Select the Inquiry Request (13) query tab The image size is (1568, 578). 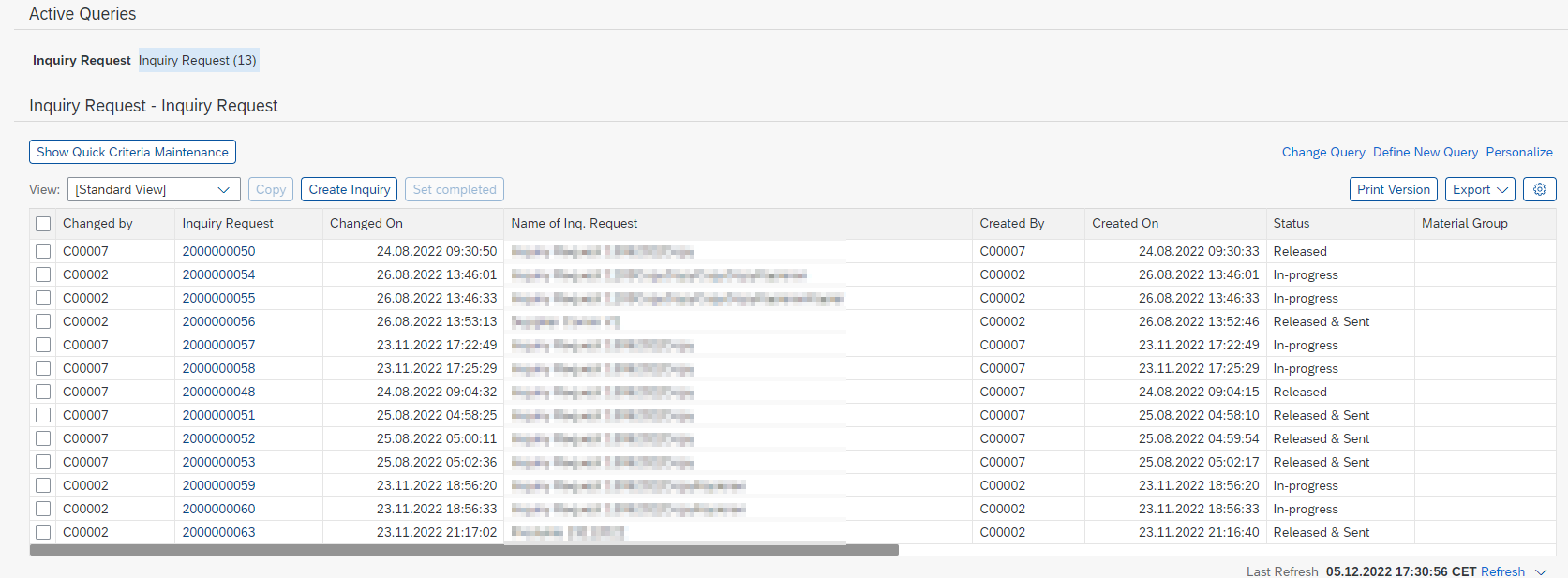click(198, 60)
